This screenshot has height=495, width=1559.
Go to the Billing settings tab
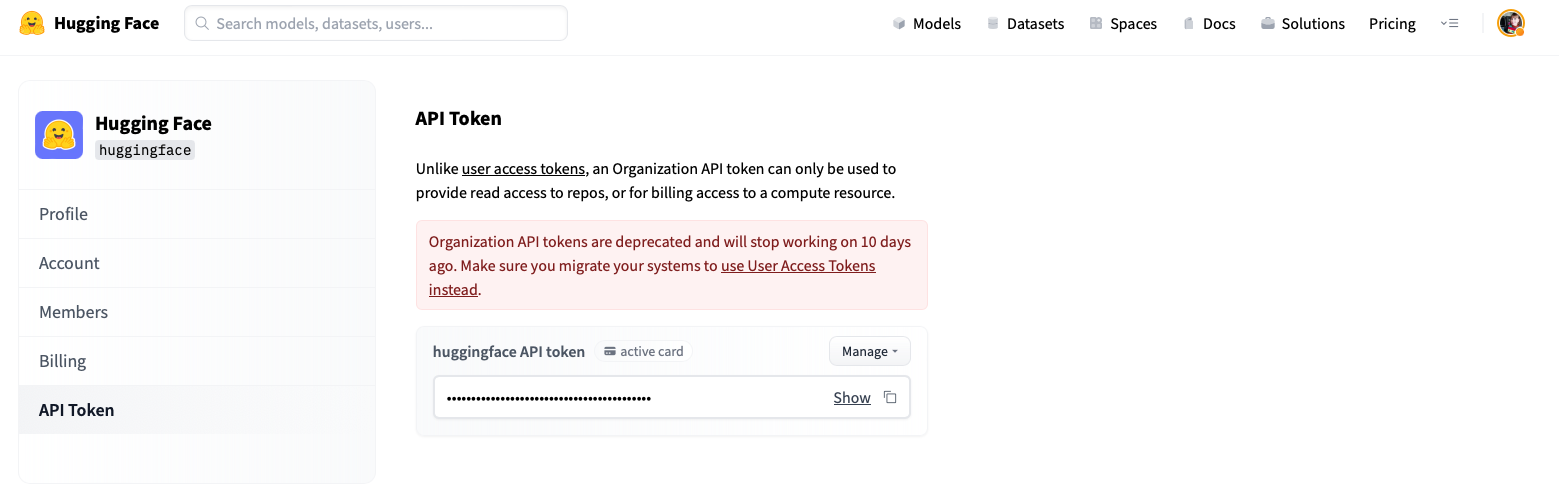coord(62,361)
